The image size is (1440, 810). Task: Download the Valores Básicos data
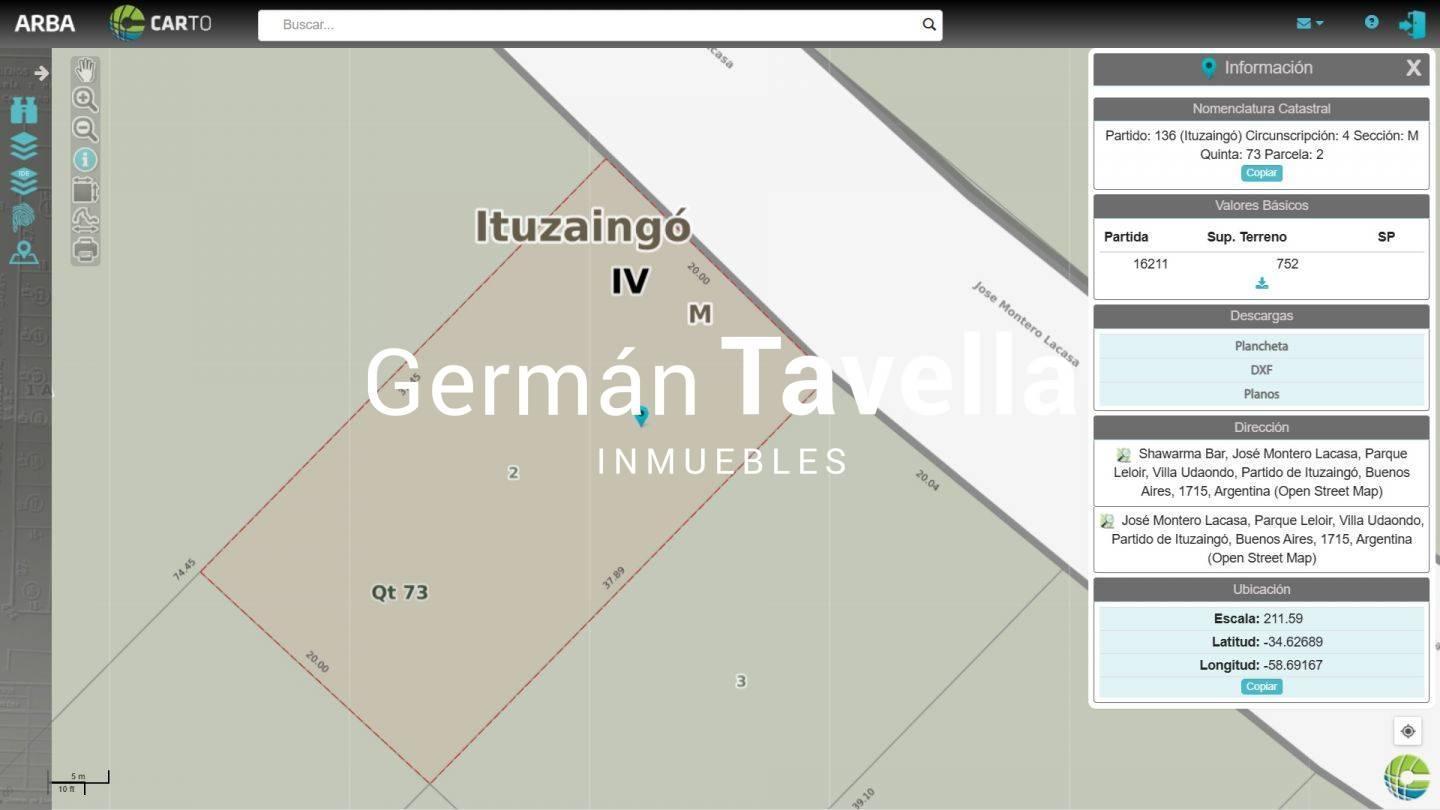pyautogui.click(x=1262, y=283)
